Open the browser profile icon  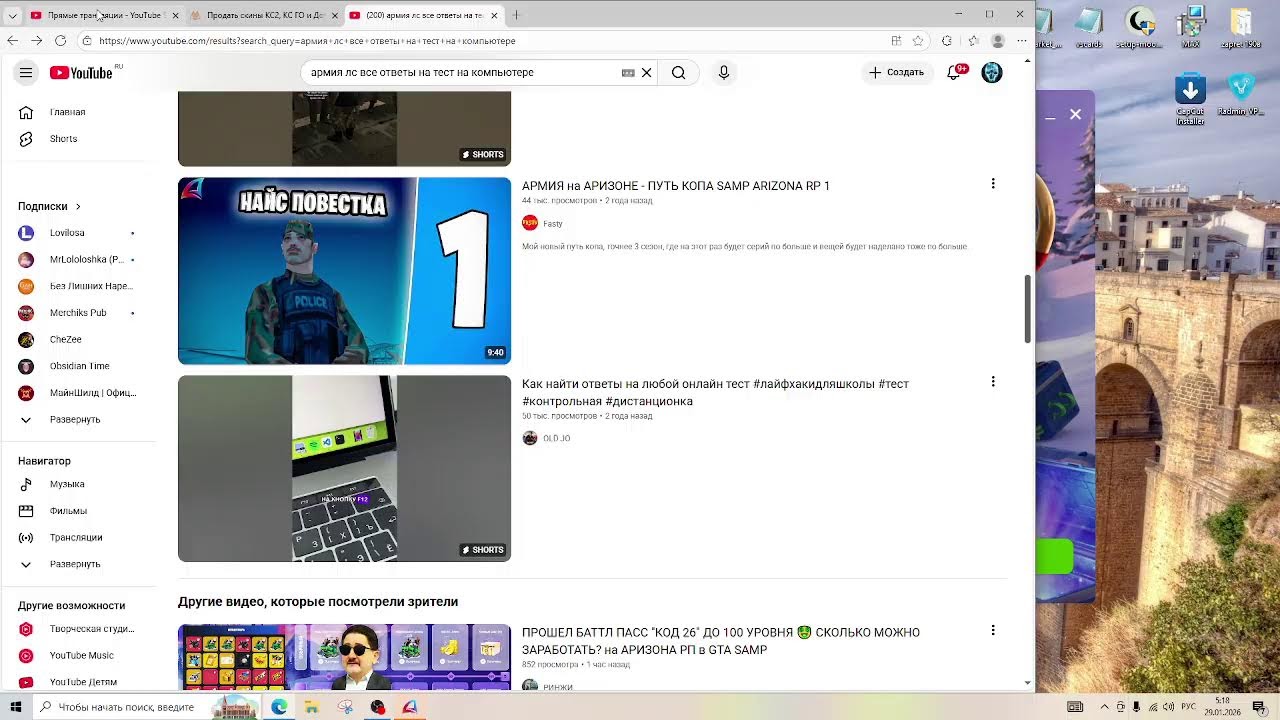(997, 41)
